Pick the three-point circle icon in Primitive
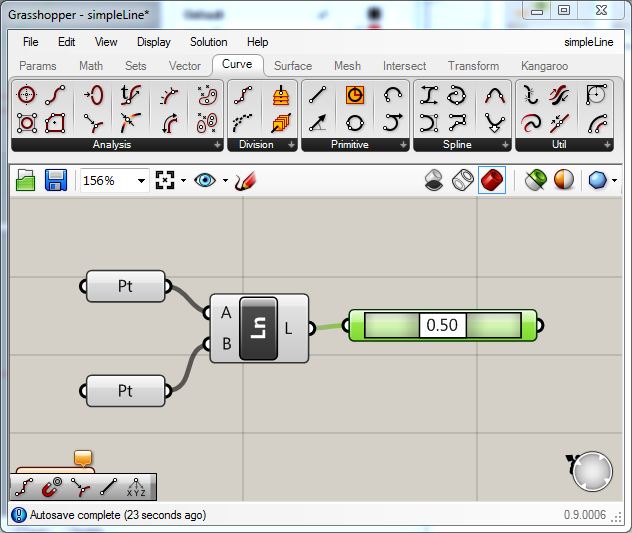 click(355, 123)
